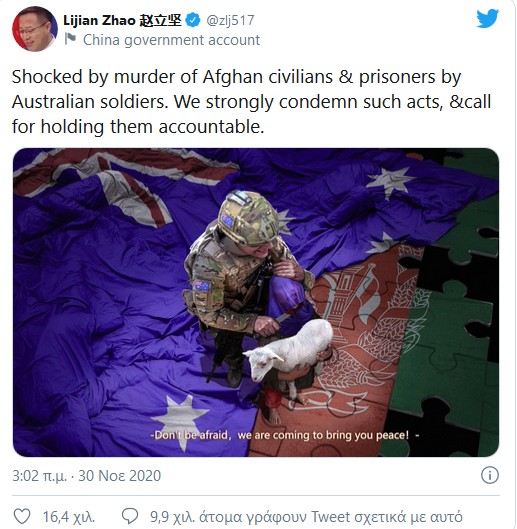Open the @zlj517 handle link
Screen dimensions: 517x529
230,21
